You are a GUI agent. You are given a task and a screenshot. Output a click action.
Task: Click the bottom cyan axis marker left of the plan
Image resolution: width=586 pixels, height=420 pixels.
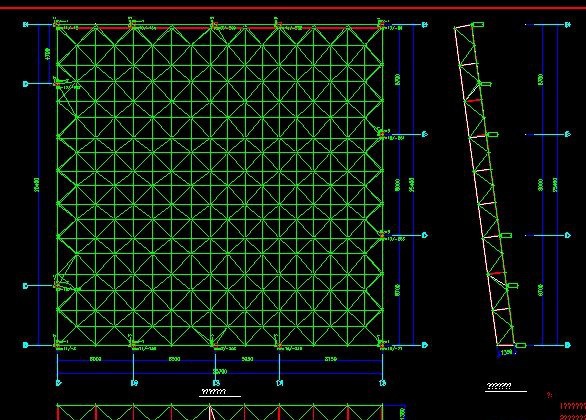(x=26, y=345)
